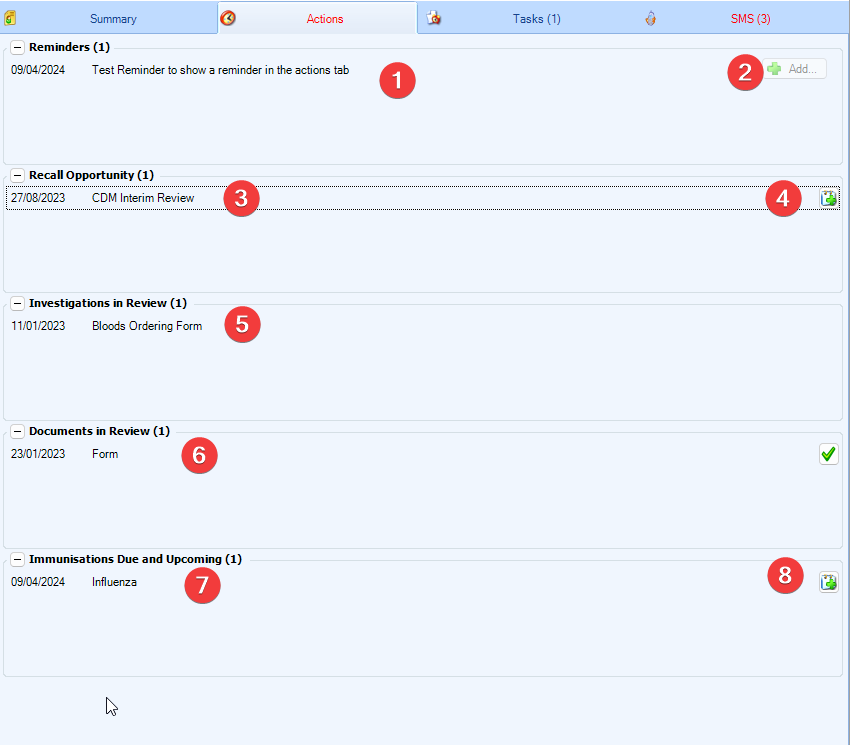The image size is (850, 745).
Task: Click the Documents in Review (1) heading
Action: click(x=99, y=431)
